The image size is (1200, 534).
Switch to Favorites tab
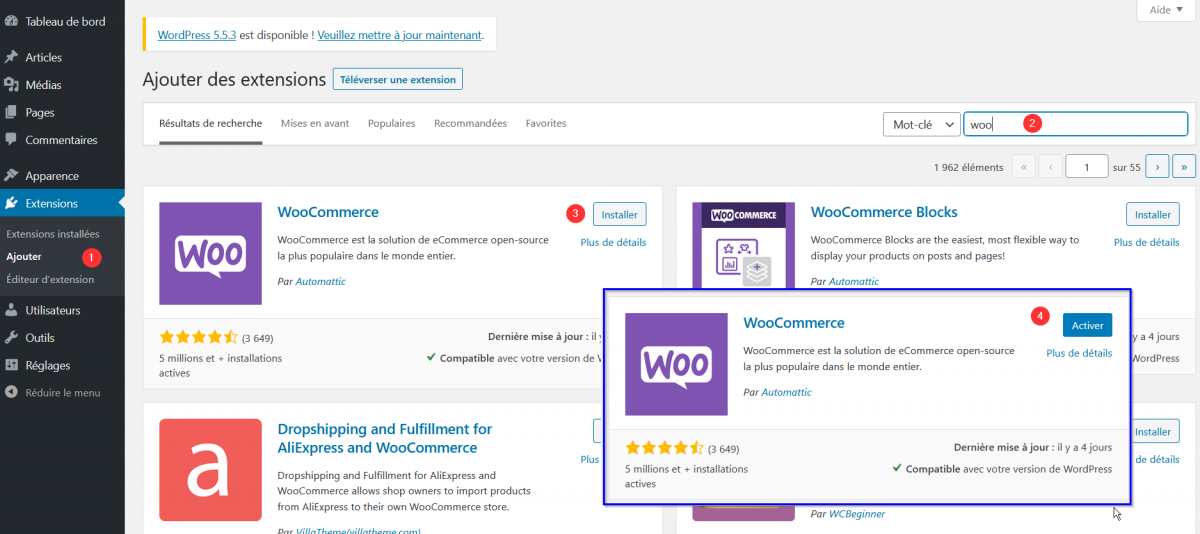point(546,124)
